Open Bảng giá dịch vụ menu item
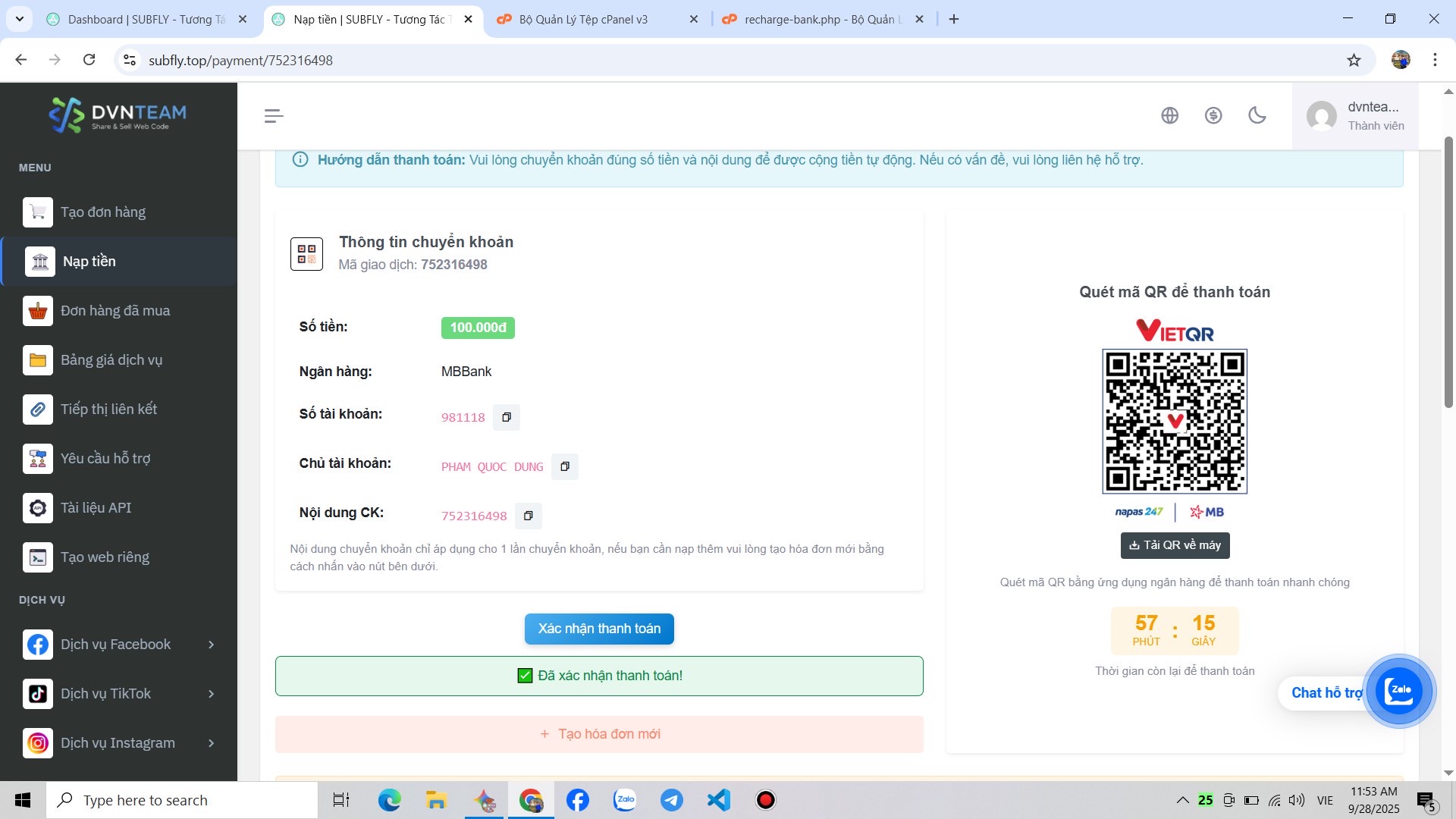Image resolution: width=1456 pixels, height=819 pixels. [x=118, y=360]
